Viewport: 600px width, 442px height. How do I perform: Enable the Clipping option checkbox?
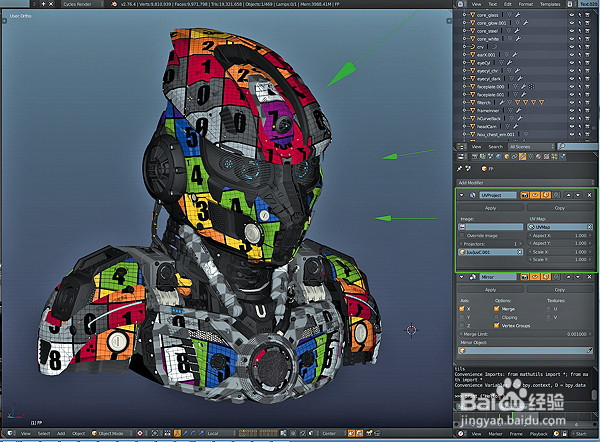(x=497, y=317)
